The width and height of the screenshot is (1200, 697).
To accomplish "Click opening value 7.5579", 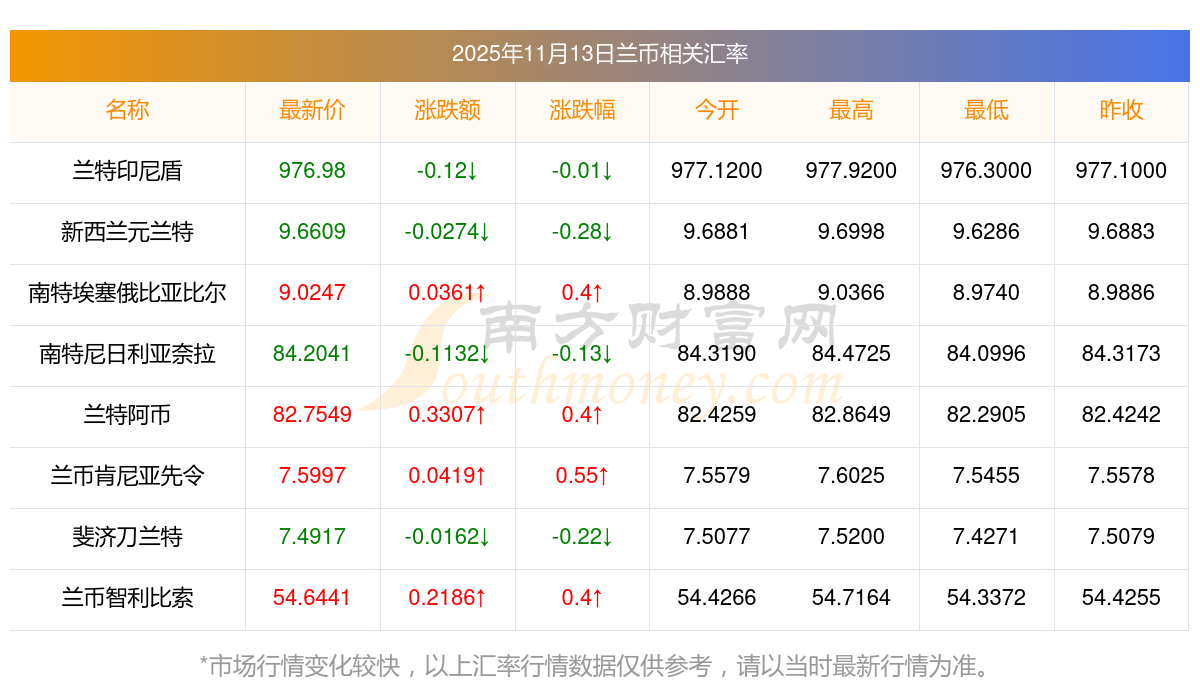I will (x=717, y=476).
